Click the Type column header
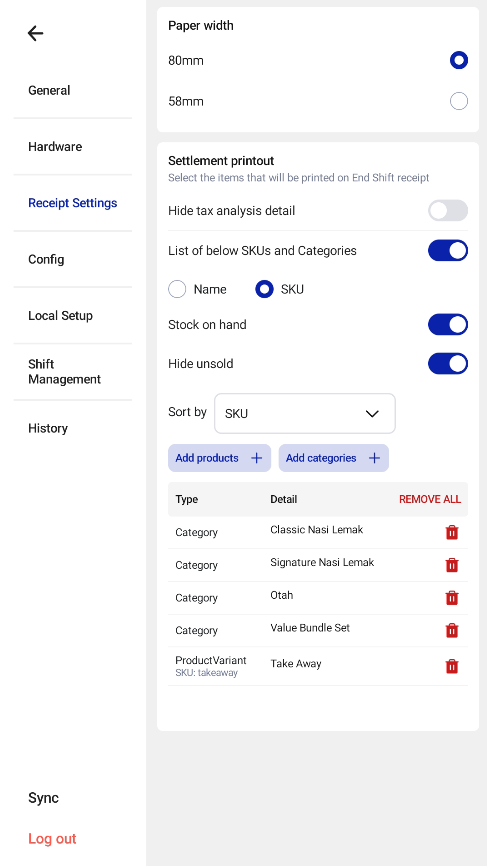The width and height of the screenshot is (487, 866). click(187, 499)
